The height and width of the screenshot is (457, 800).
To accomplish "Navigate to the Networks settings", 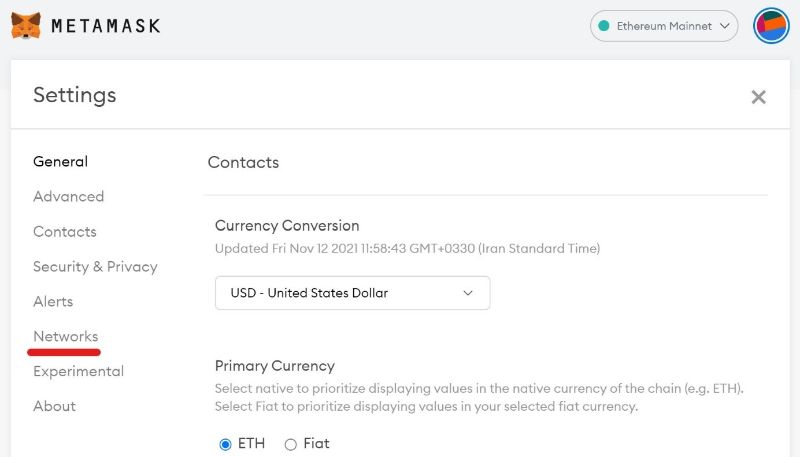I will (65, 336).
